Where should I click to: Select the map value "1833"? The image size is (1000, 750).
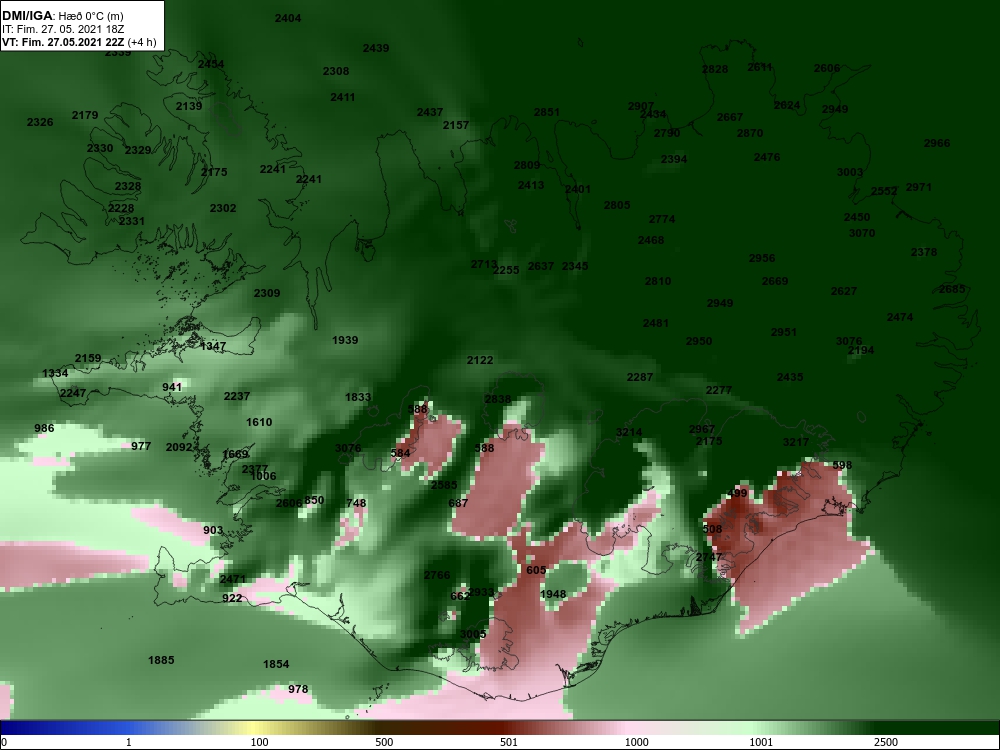[x=358, y=397]
